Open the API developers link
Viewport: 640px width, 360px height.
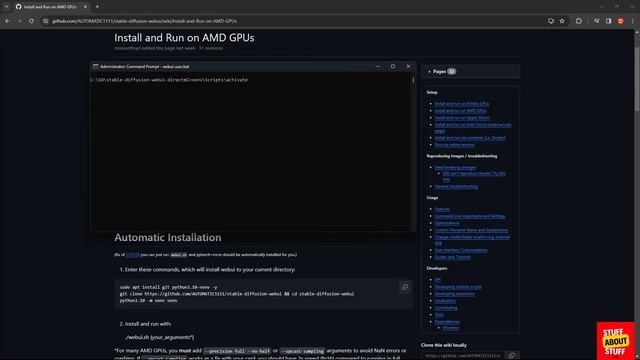[438, 280]
